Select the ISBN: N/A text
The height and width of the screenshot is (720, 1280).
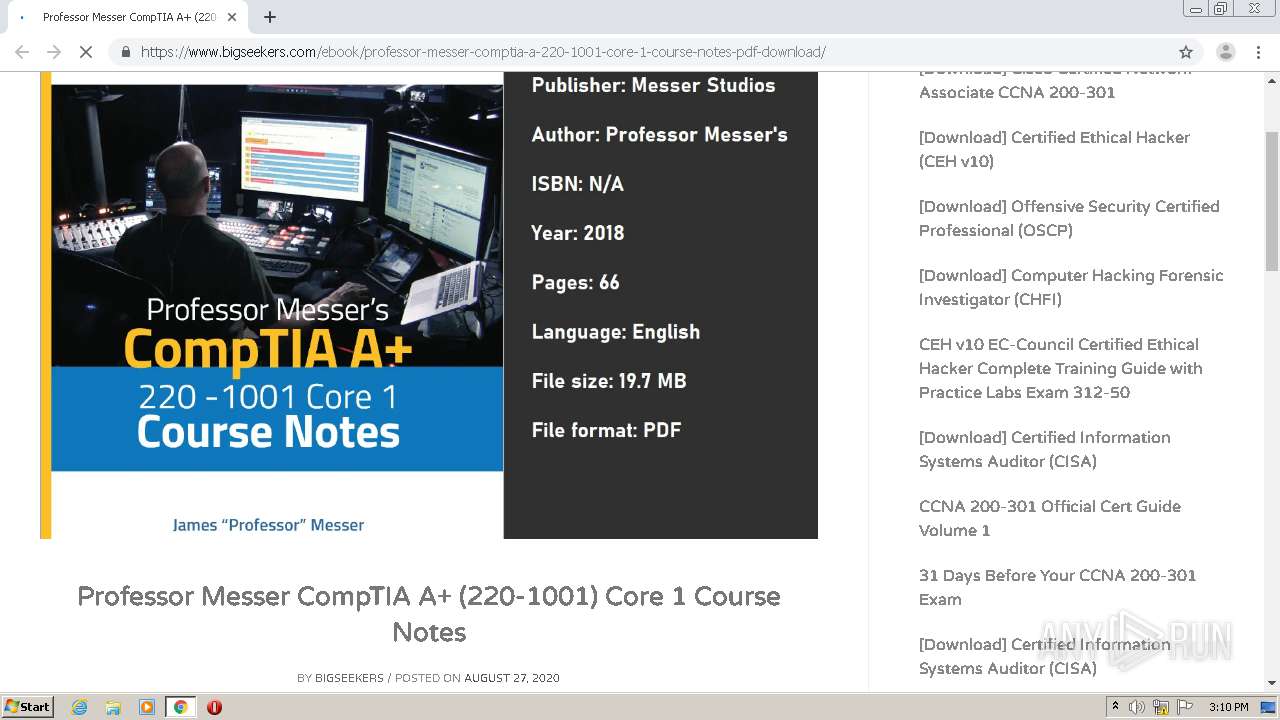(x=577, y=184)
